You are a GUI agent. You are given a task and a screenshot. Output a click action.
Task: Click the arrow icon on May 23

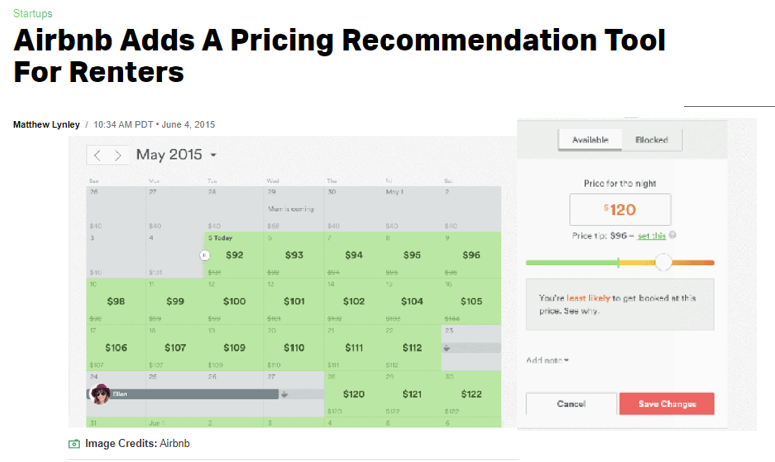447,347
